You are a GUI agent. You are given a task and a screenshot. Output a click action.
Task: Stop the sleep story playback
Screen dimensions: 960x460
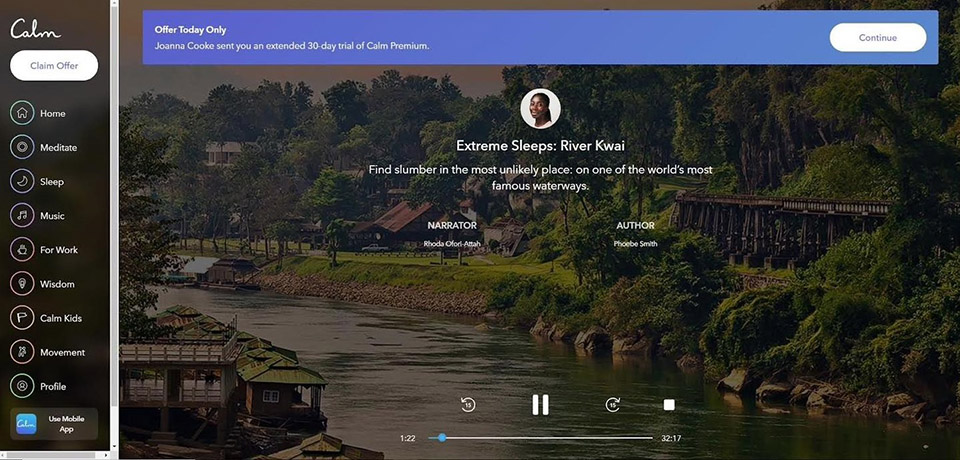(669, 405)
